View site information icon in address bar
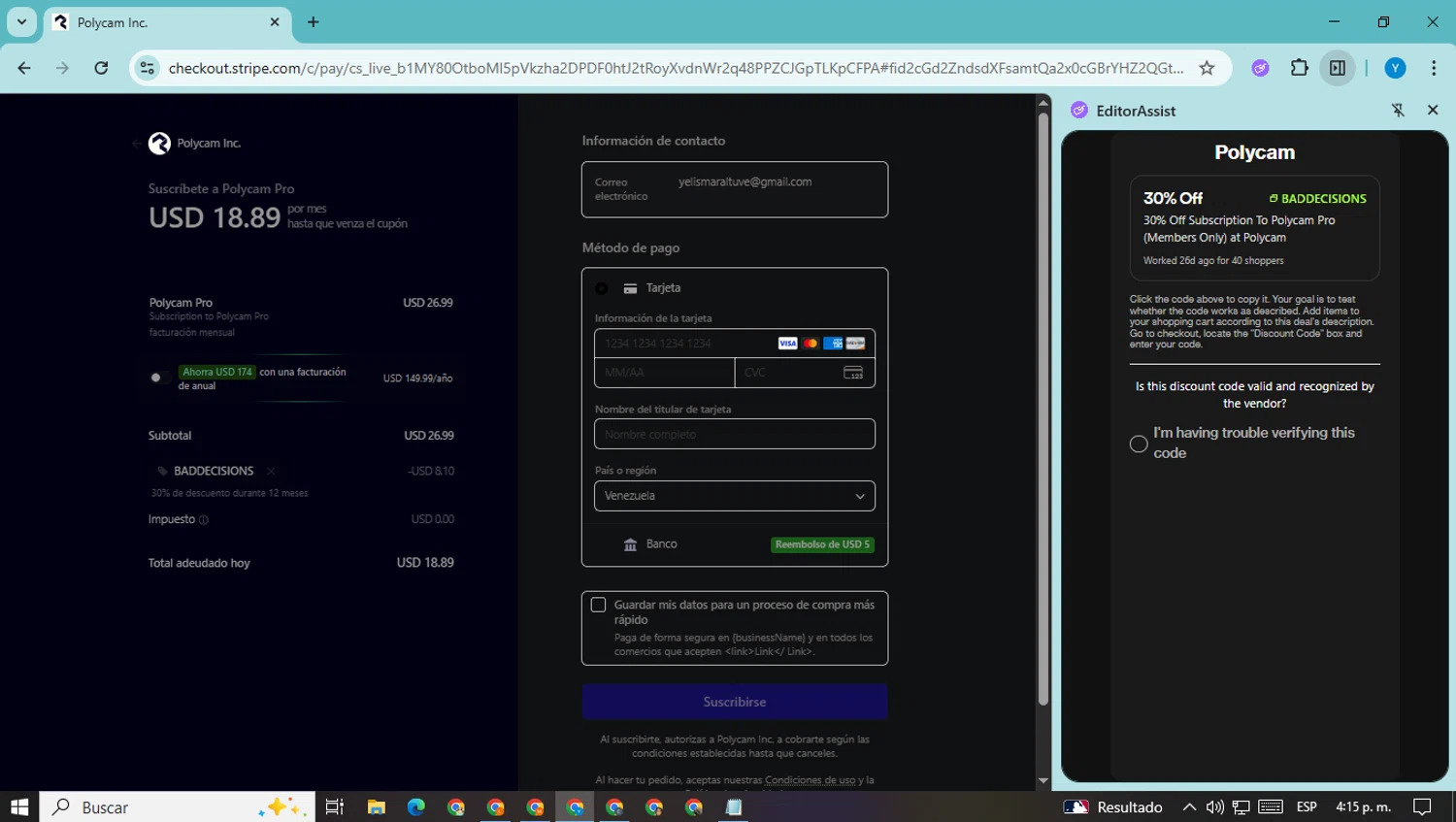The image size is (1456, 822). (x=148, y=68)
